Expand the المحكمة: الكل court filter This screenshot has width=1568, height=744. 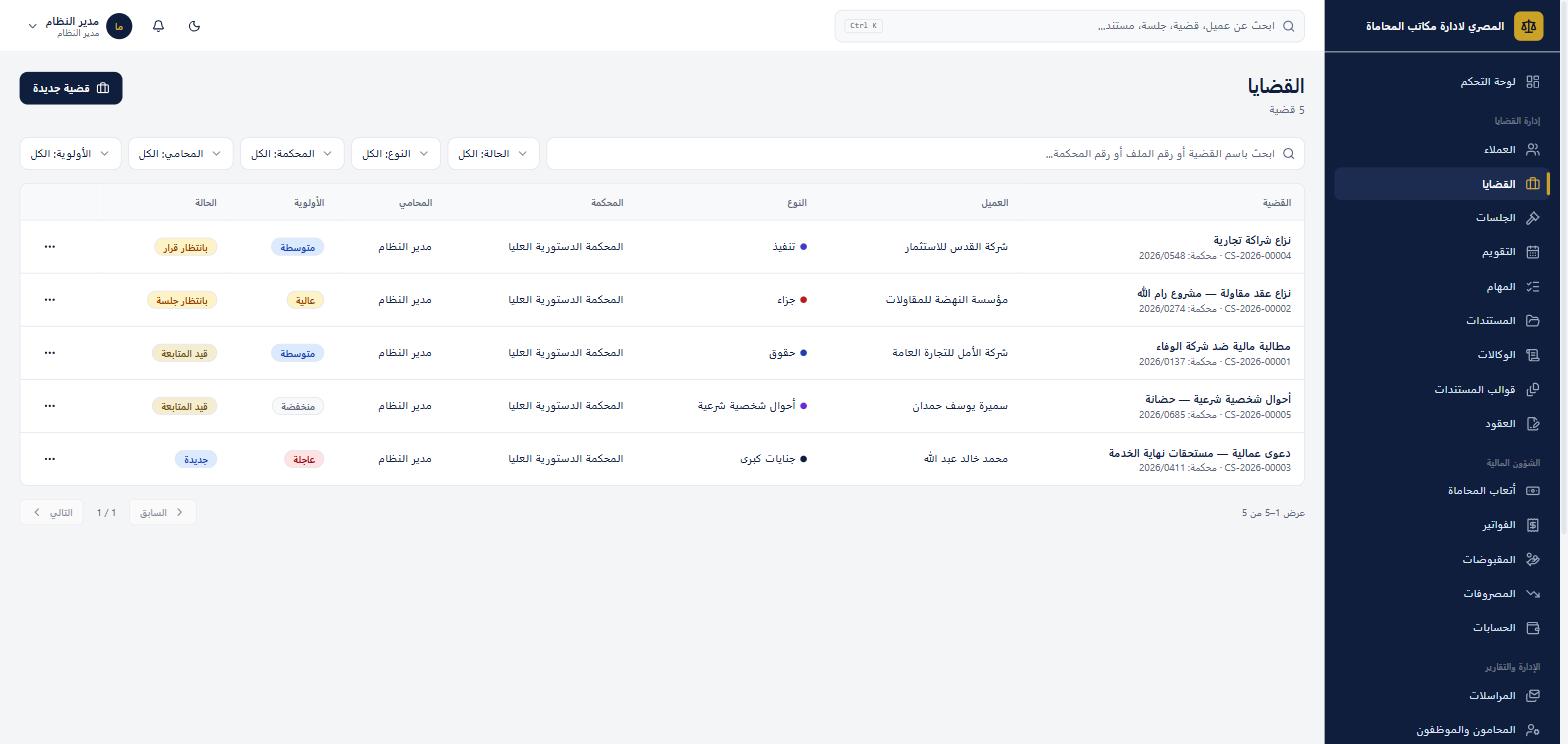292,154
